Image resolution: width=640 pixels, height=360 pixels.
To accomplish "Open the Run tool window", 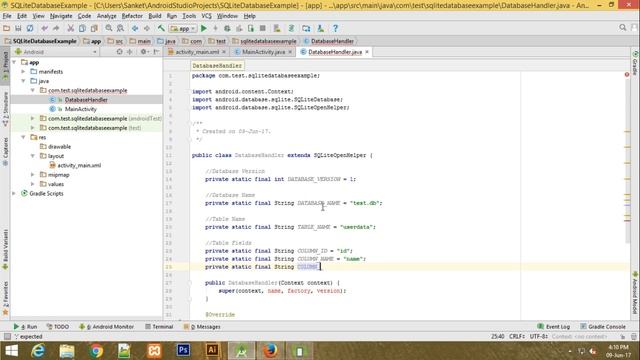I will (x=25, y=327).
